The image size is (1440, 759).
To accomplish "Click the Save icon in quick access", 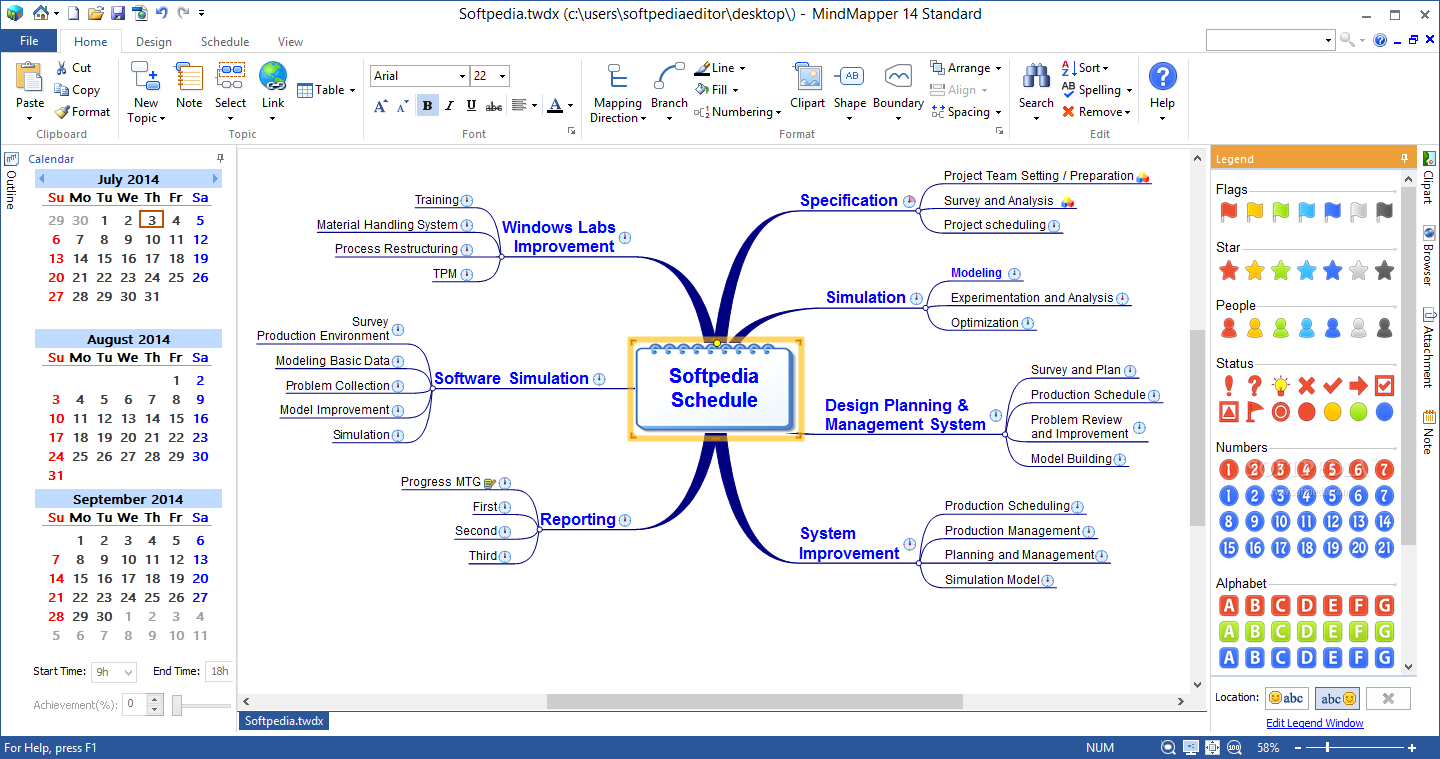I will [118, 13].
